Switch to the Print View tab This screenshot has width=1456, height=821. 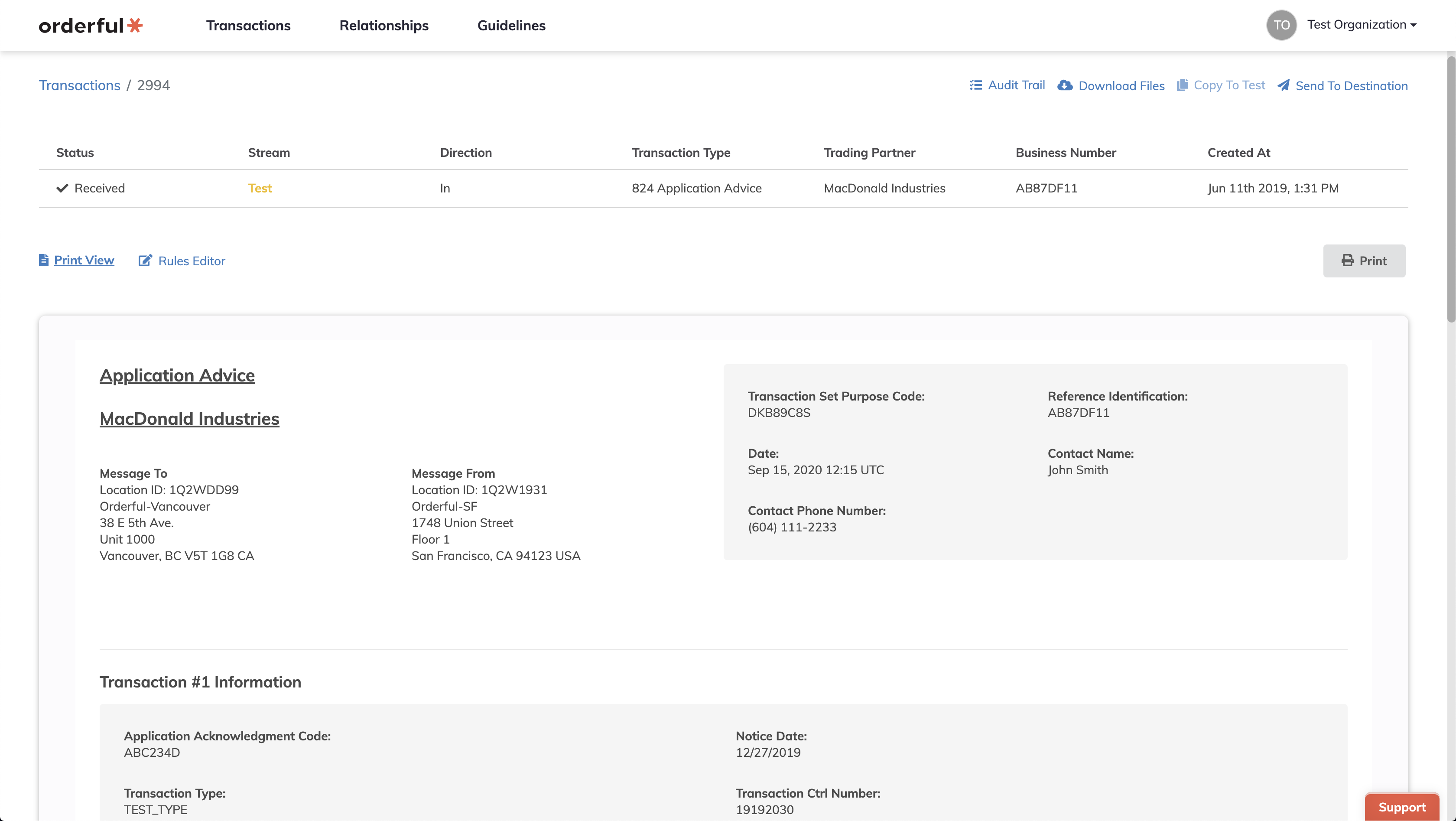[84, 260]
